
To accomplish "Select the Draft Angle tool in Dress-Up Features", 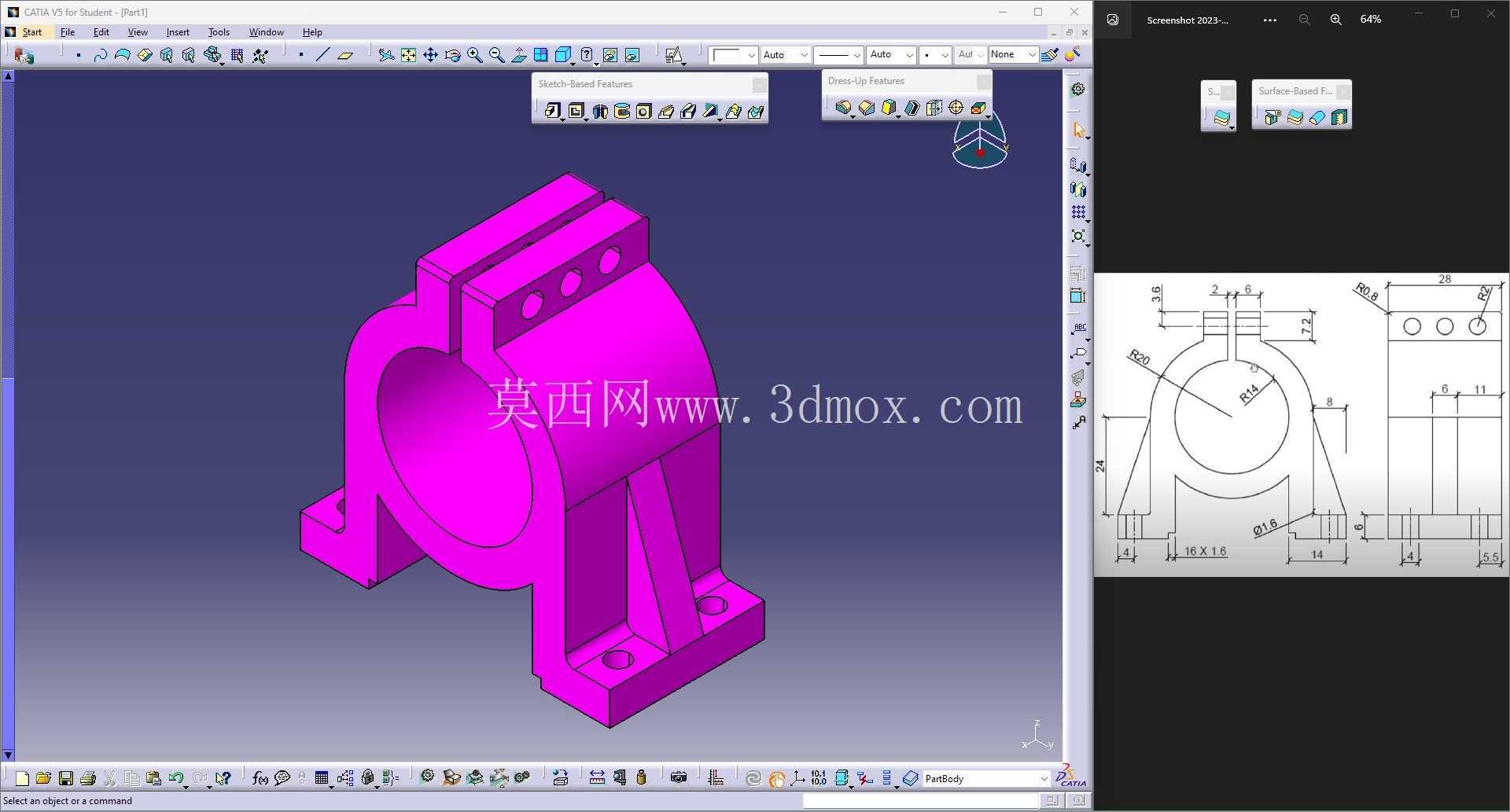I will (x=889, y=108).
